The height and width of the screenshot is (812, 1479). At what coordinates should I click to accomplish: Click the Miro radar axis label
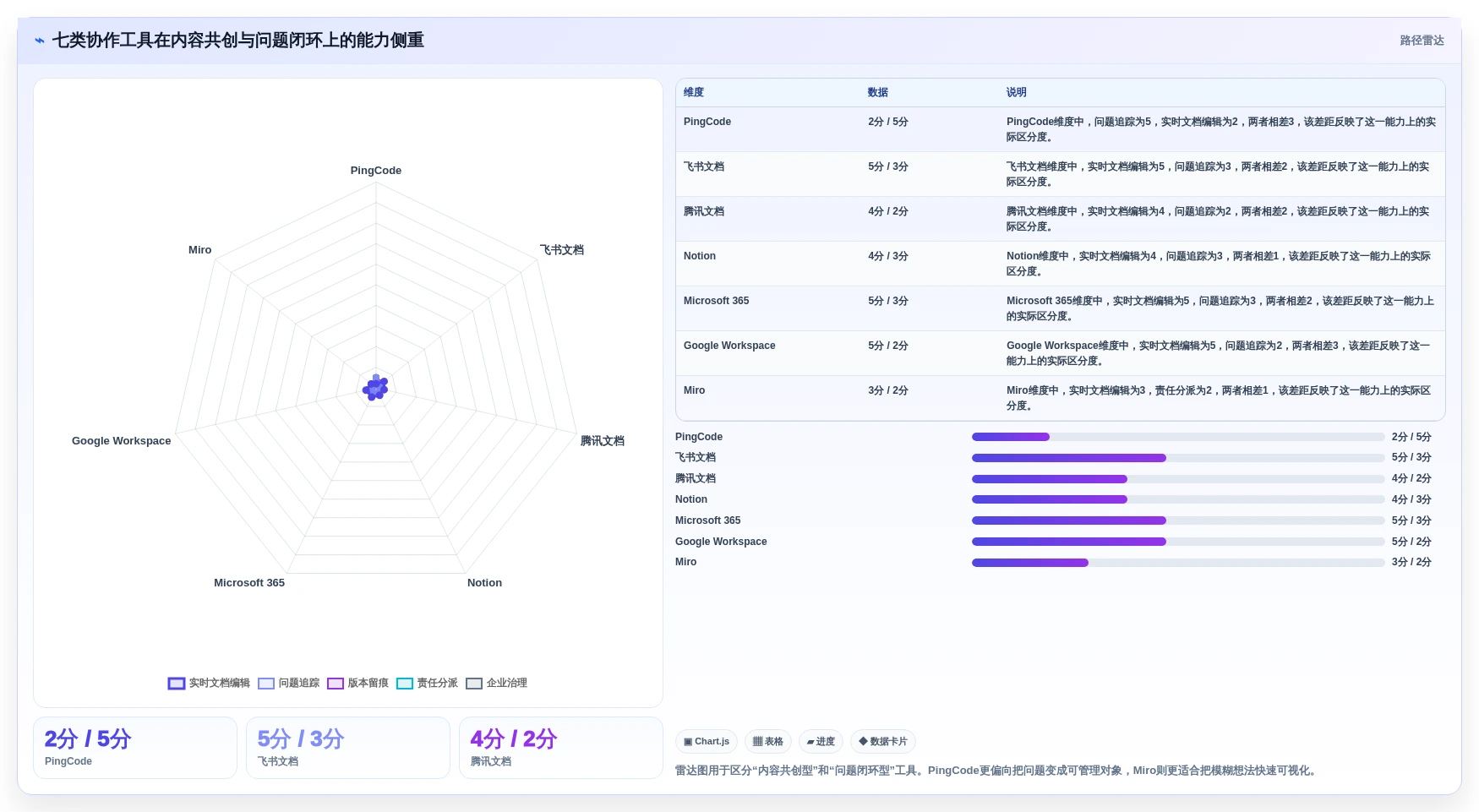coord(200,250)
